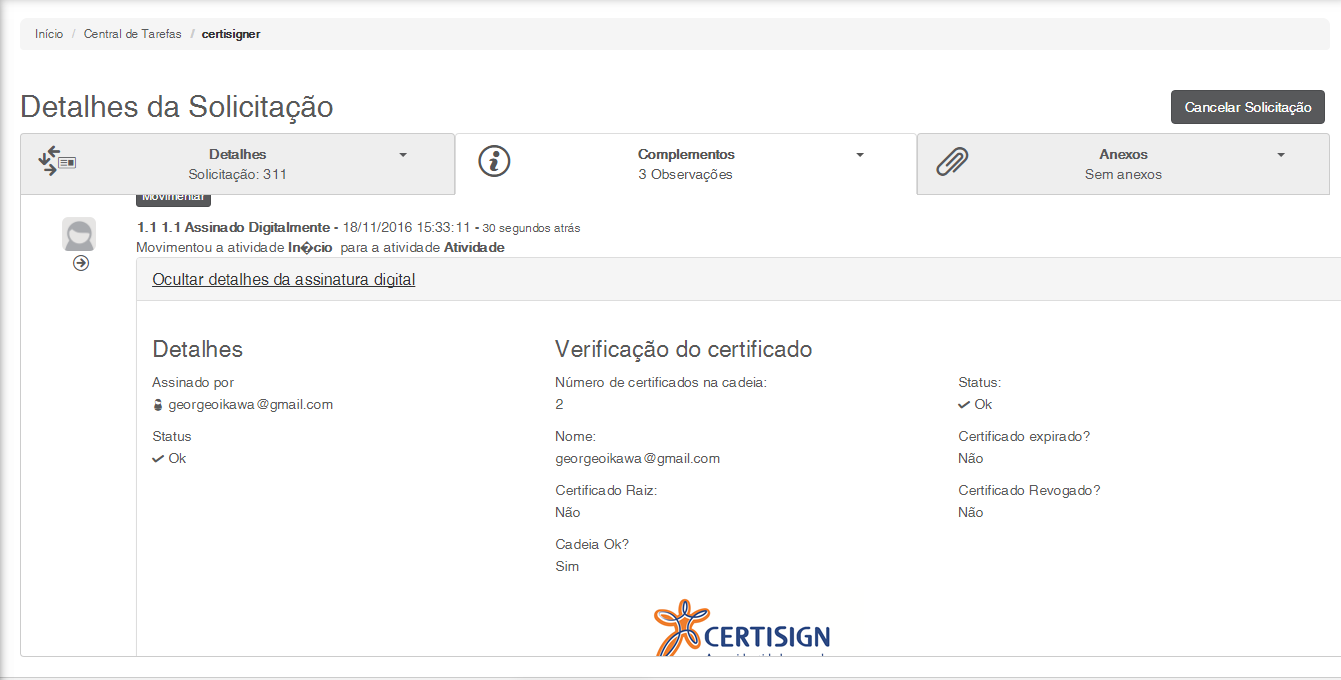Click the dark Movimentar label
The image size is (1341, 680).
tap(173, 198)
